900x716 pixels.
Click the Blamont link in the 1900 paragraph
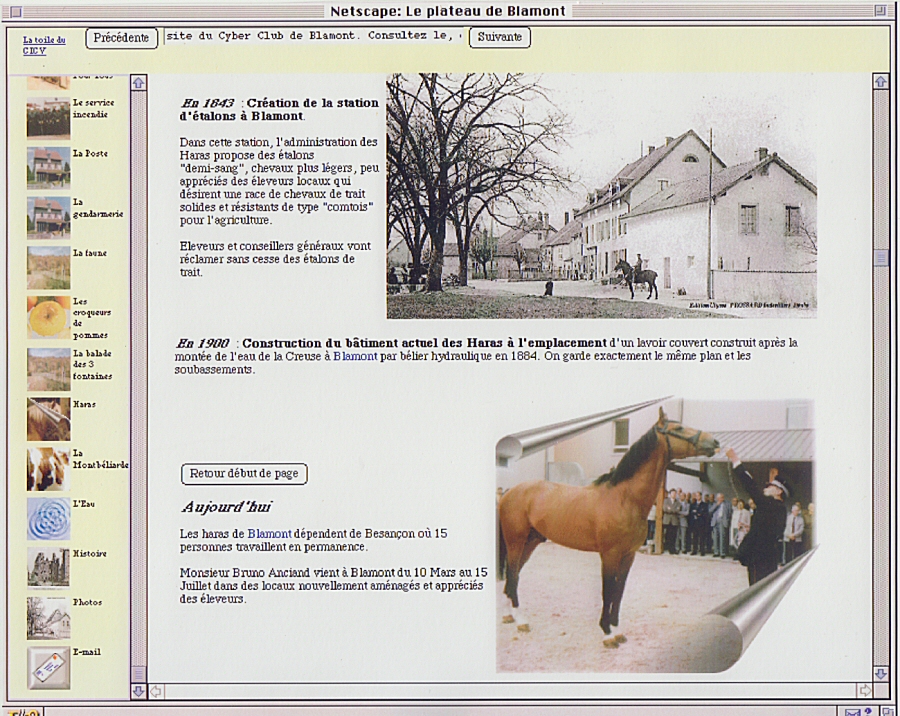[x=355, y=356]
